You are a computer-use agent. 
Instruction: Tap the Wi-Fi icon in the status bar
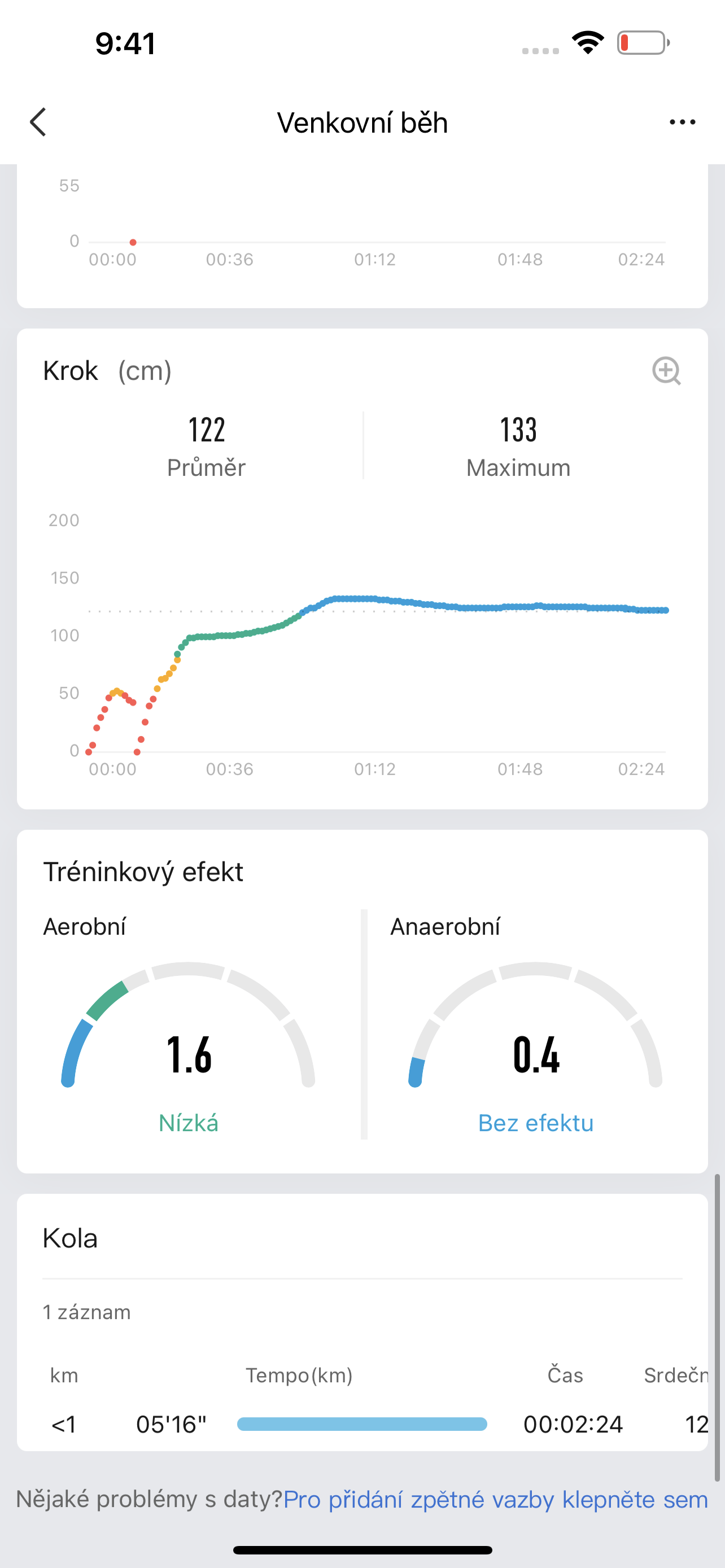tap(586, 41)
